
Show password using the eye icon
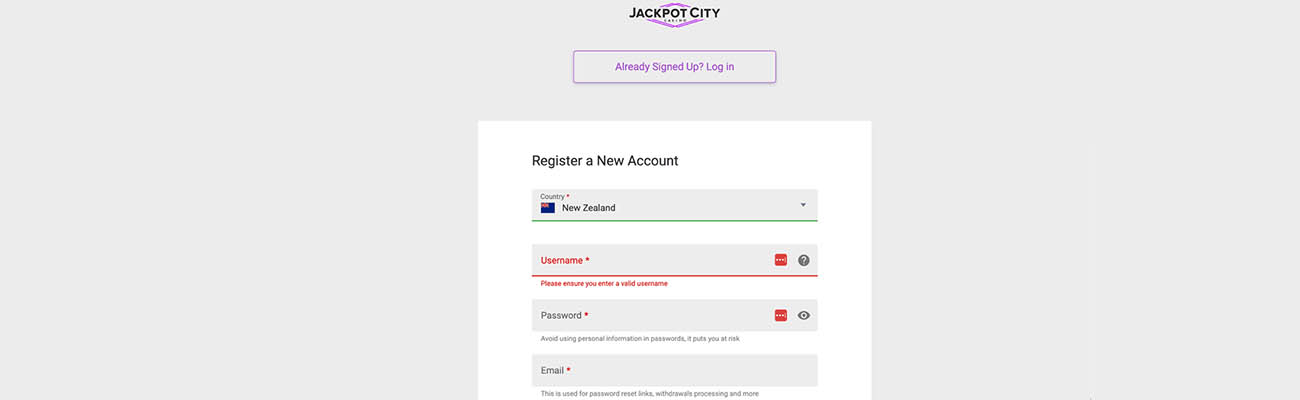[803, 315]
